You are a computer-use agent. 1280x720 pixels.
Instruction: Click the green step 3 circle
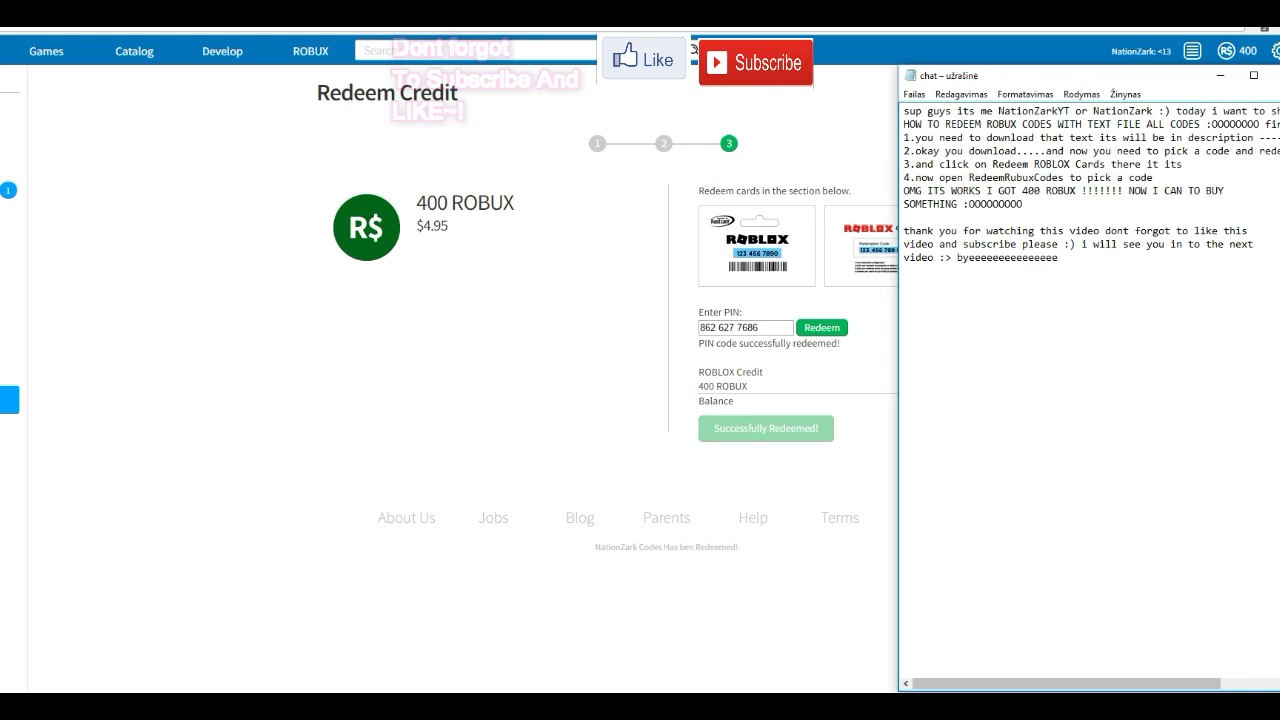(729, 144)
